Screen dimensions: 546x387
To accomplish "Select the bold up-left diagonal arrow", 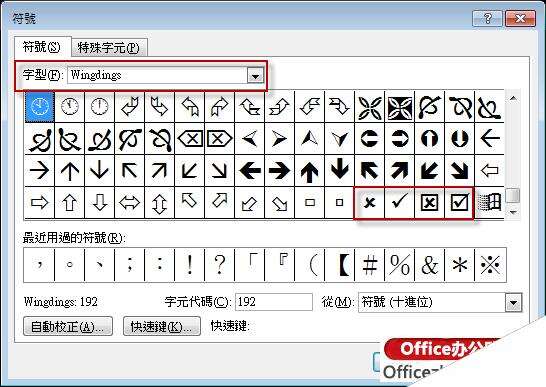I will point(369,171).
